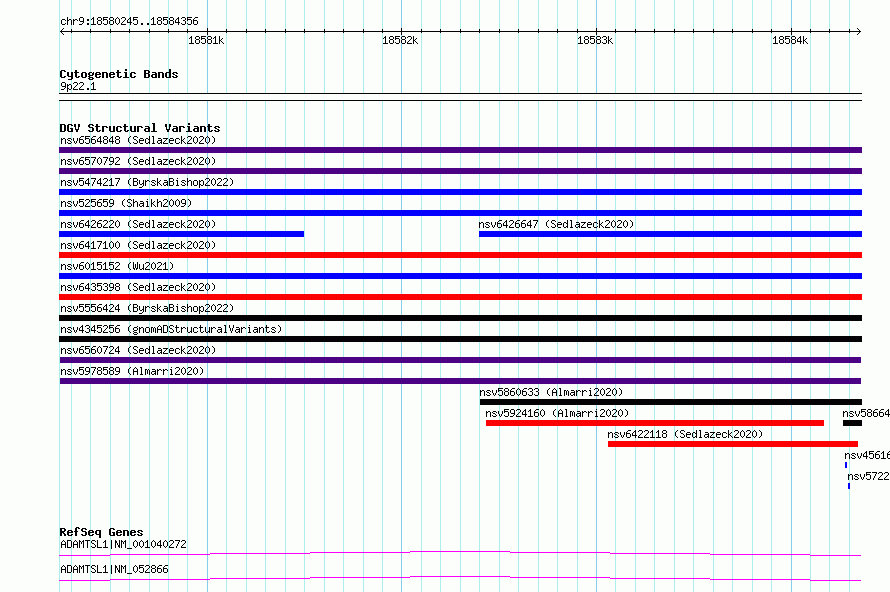Click the magenta ADAMTSL1 NM_001040272 gene line
This screenshot has height=592, width=890.
[x=460, y=553]
